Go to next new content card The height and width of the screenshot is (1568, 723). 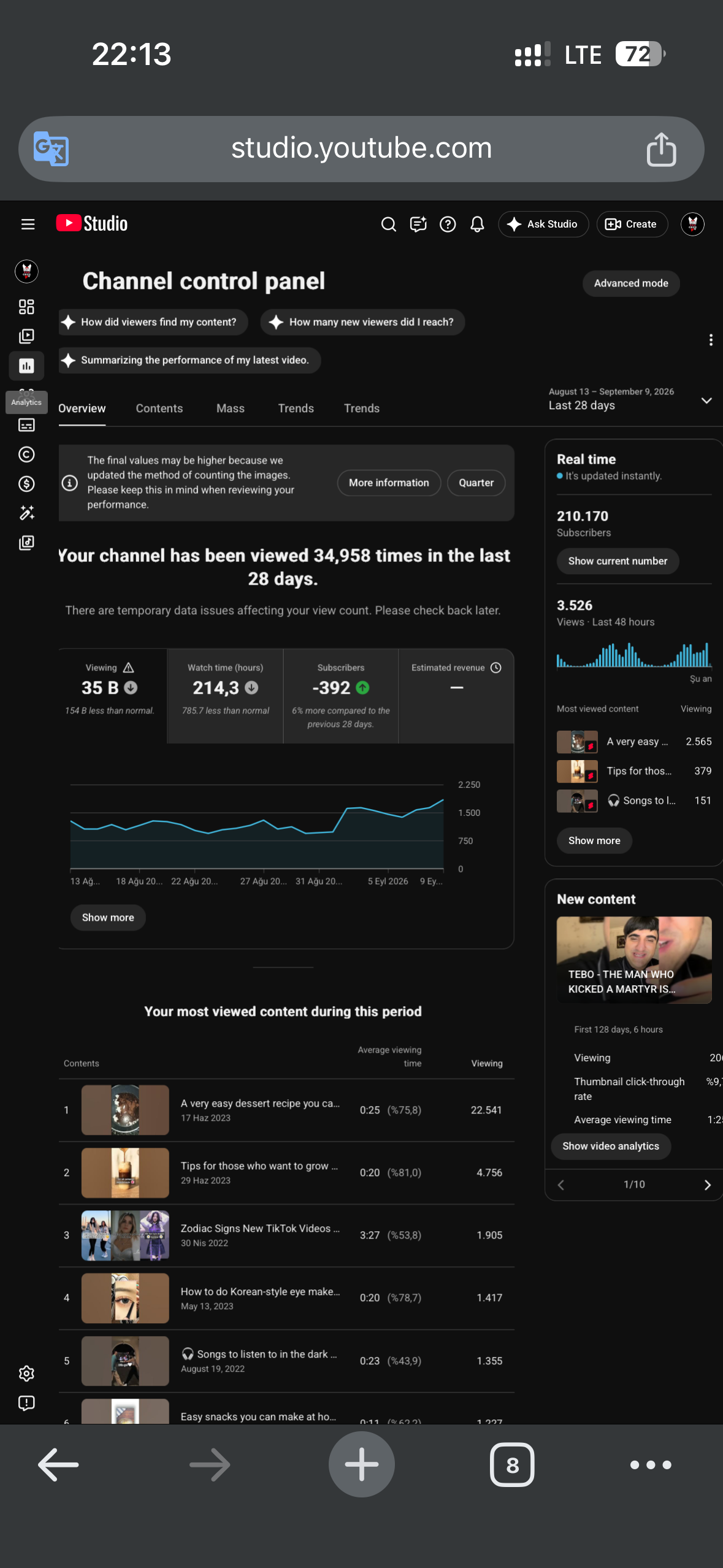pyautogui.click(x=707, y=1185)
